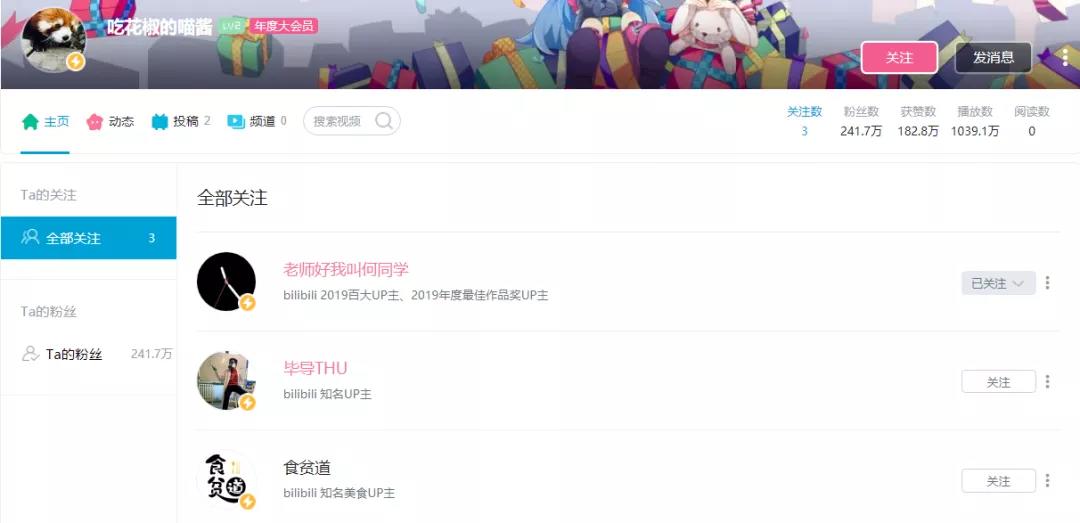Open more options for 食贫道
Viewport: 1080px width, 523px height.
(x=1048, y=480)
